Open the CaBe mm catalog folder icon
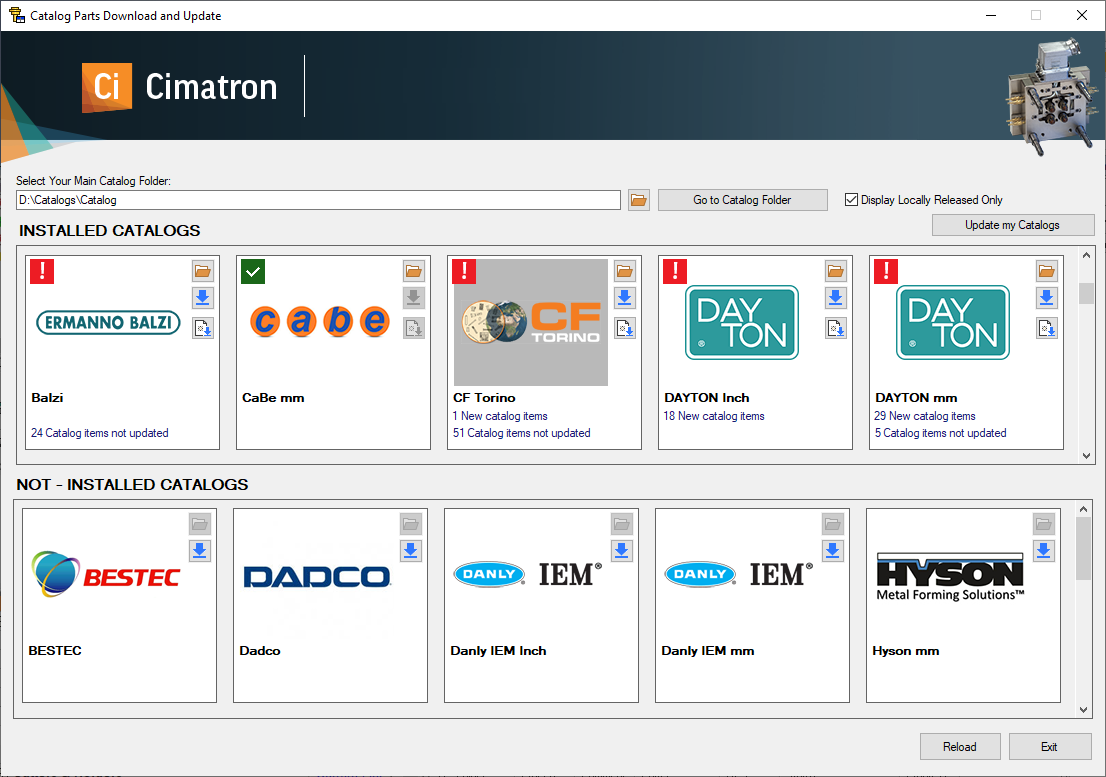1106x777 pixels. tap(414, 271)
